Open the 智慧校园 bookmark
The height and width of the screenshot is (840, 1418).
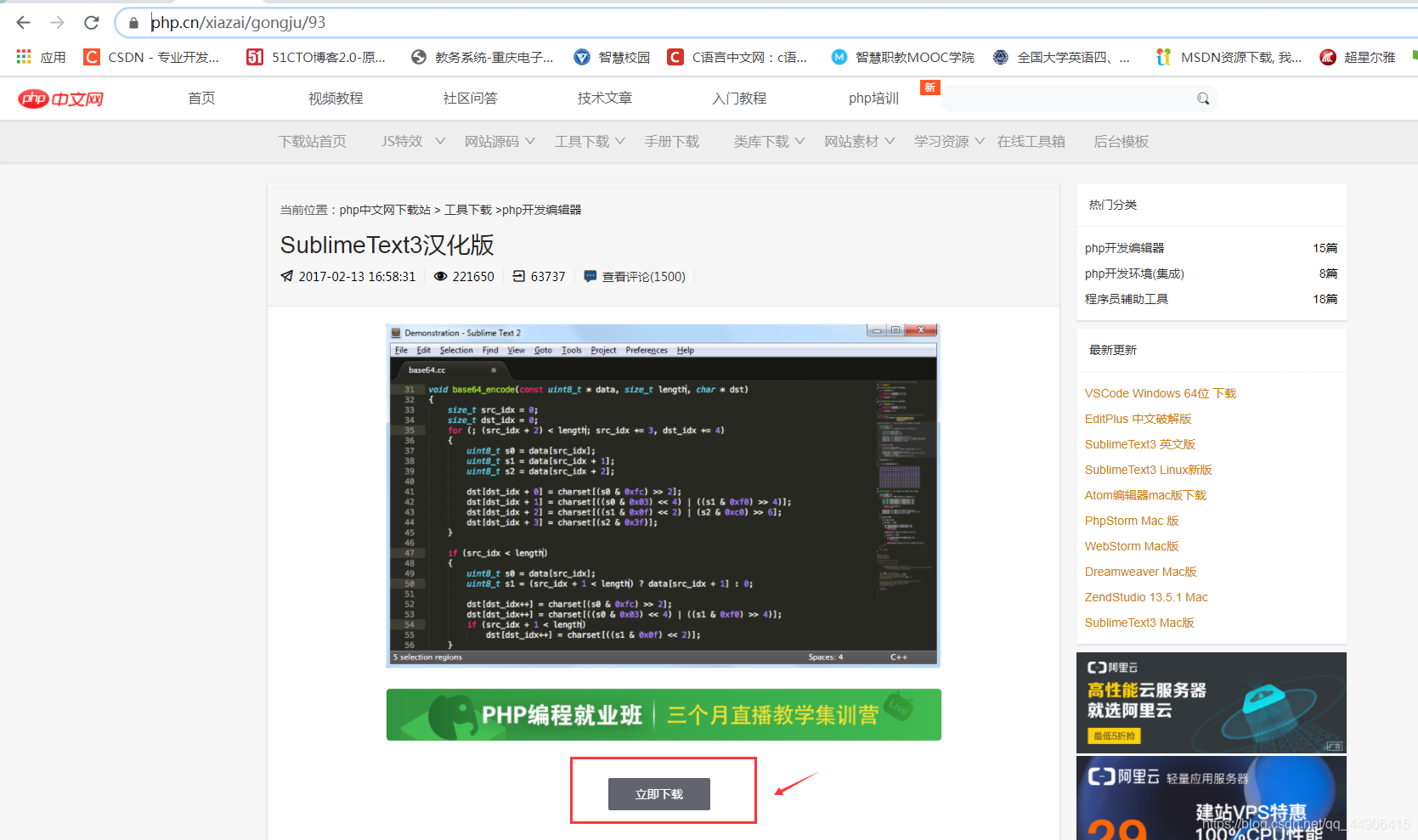(x=612, y=57)
